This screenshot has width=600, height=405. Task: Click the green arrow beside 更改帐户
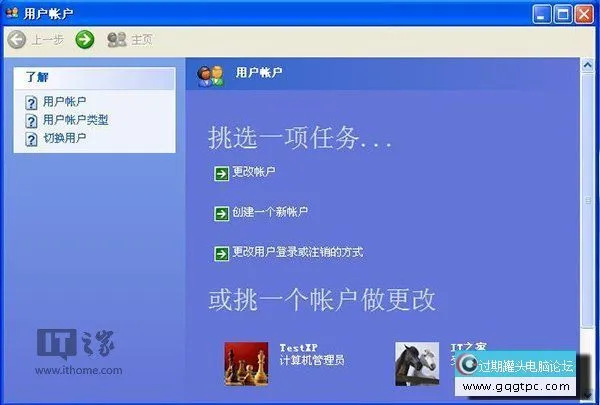tap(221, 173)
